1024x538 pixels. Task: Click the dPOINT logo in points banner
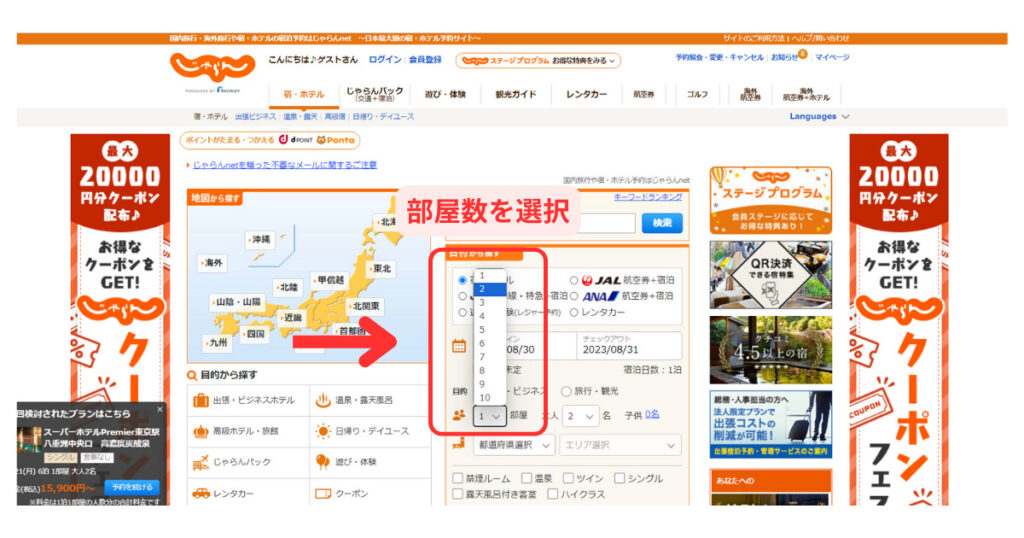click(x=295, y=140)
